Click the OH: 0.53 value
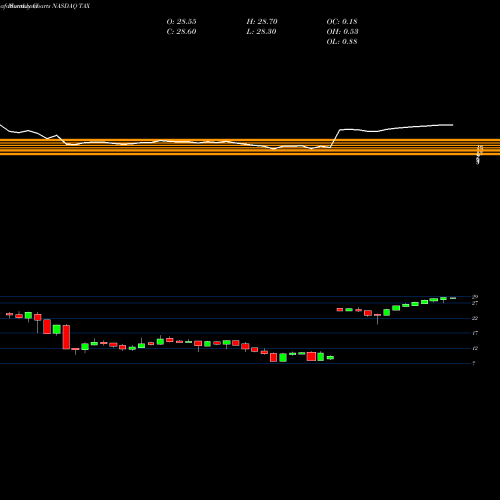Screen dimensions: 500x500 (x=342, y=32)
